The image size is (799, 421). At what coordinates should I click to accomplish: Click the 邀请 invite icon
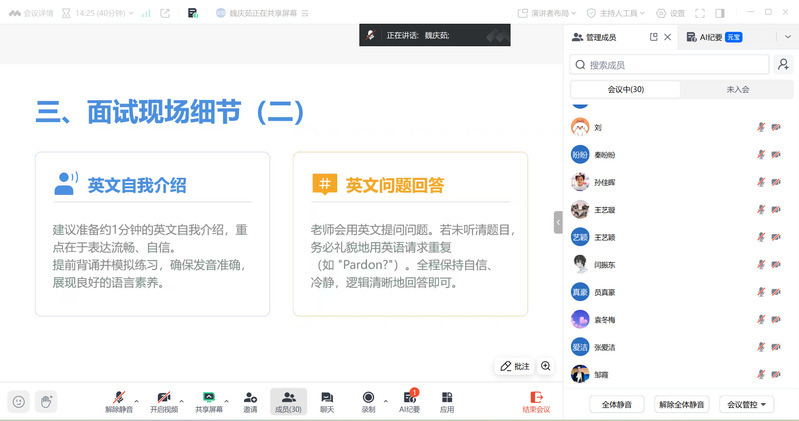coord(250,397)
